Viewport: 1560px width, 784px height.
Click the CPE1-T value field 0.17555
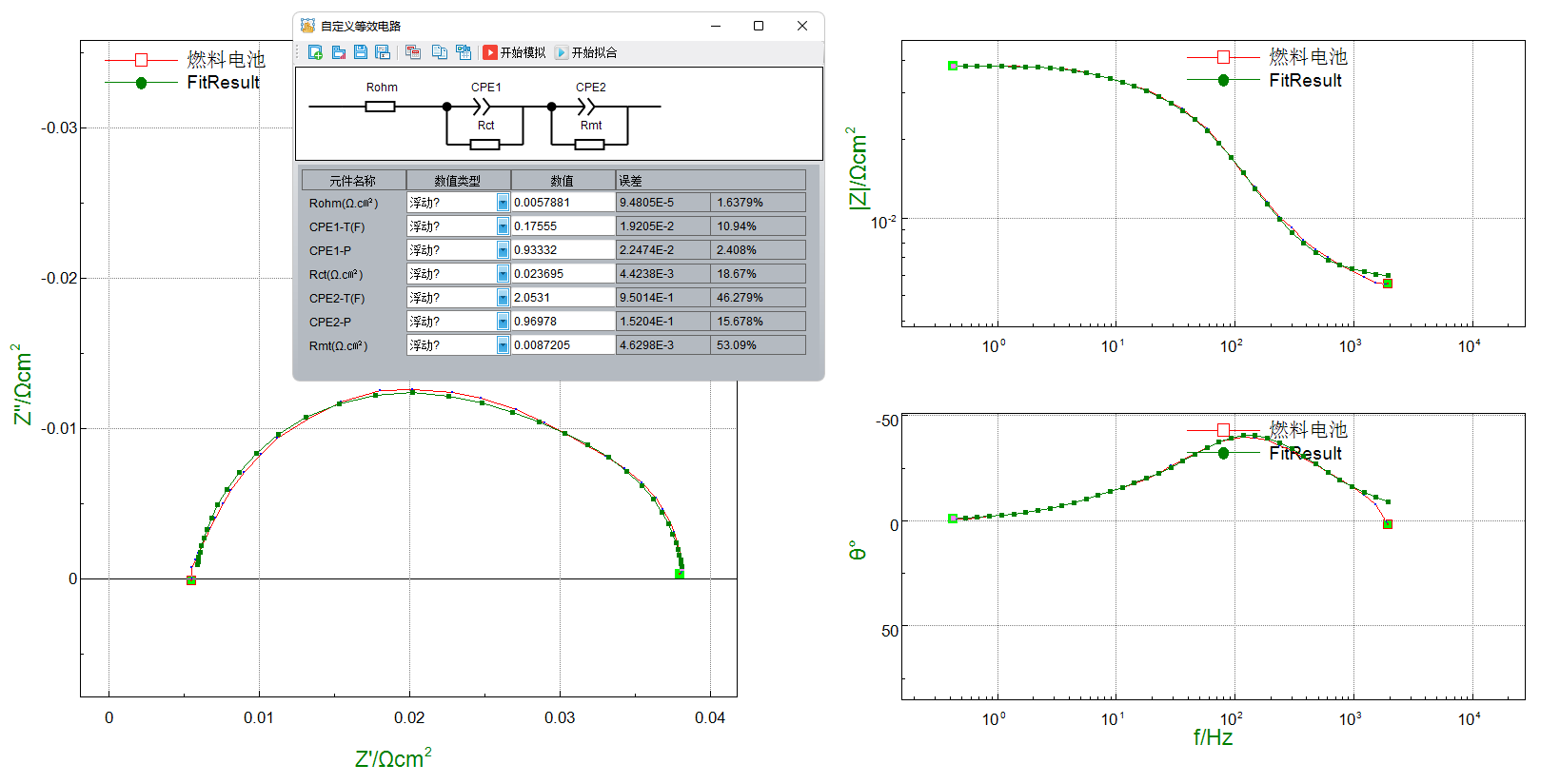pyautogui.click(x=563, y=226)
